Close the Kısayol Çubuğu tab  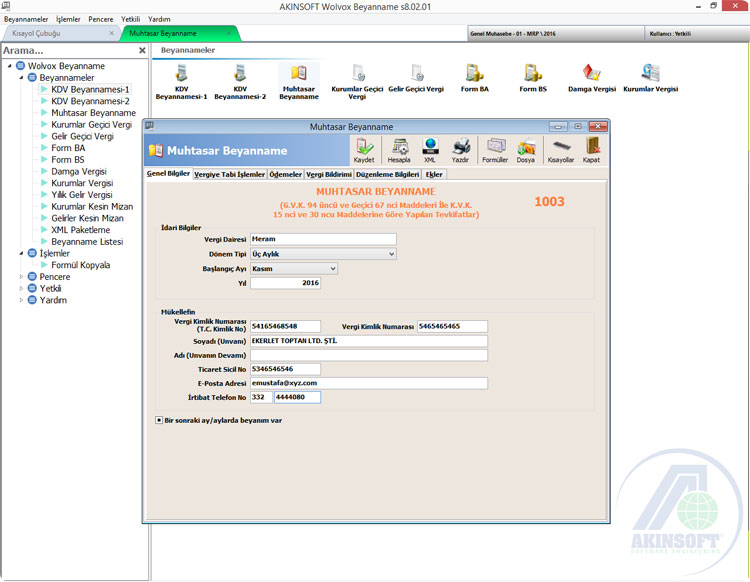pos(111,33)
